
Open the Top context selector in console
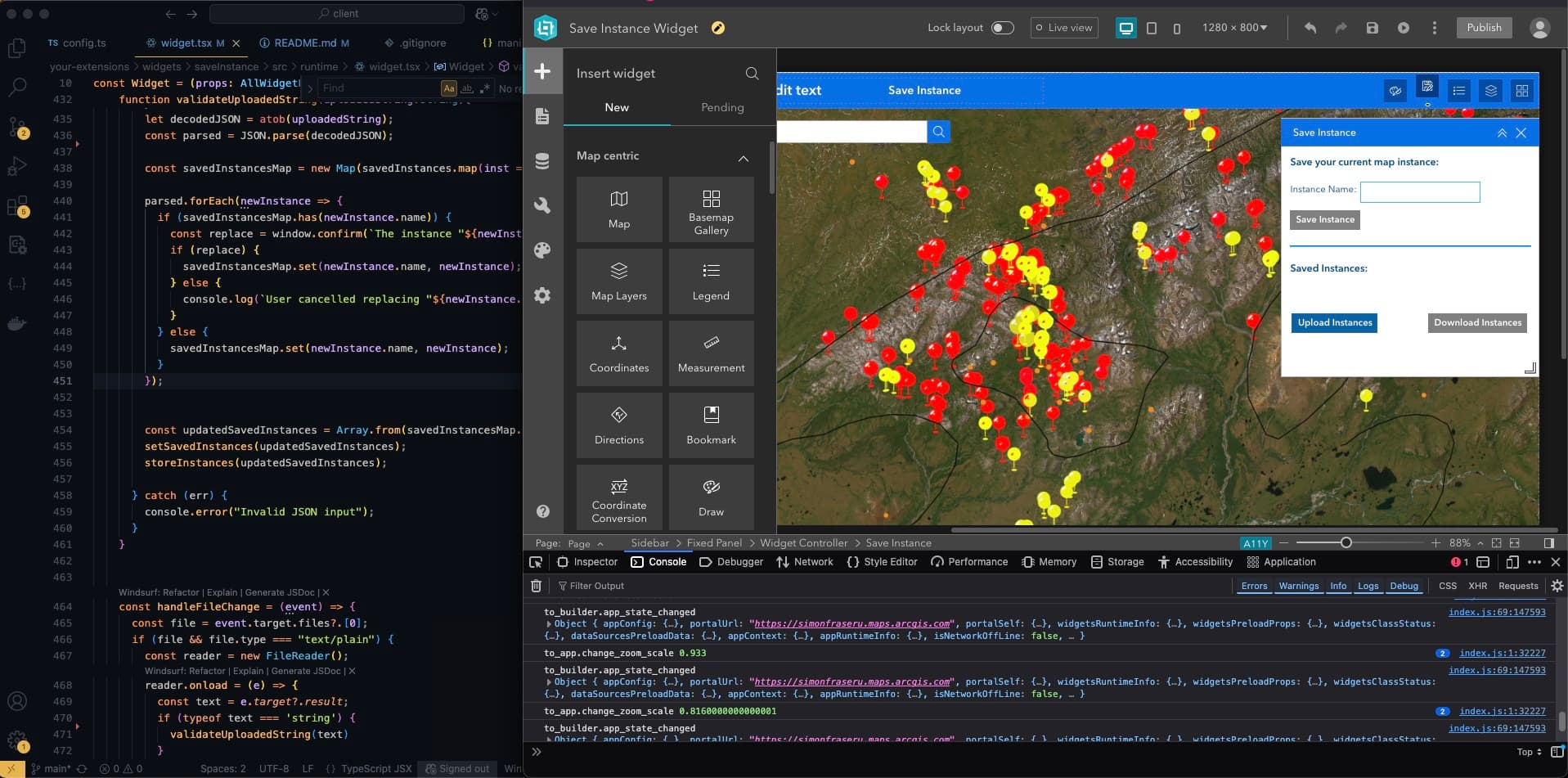click(x=1529, y=752)
